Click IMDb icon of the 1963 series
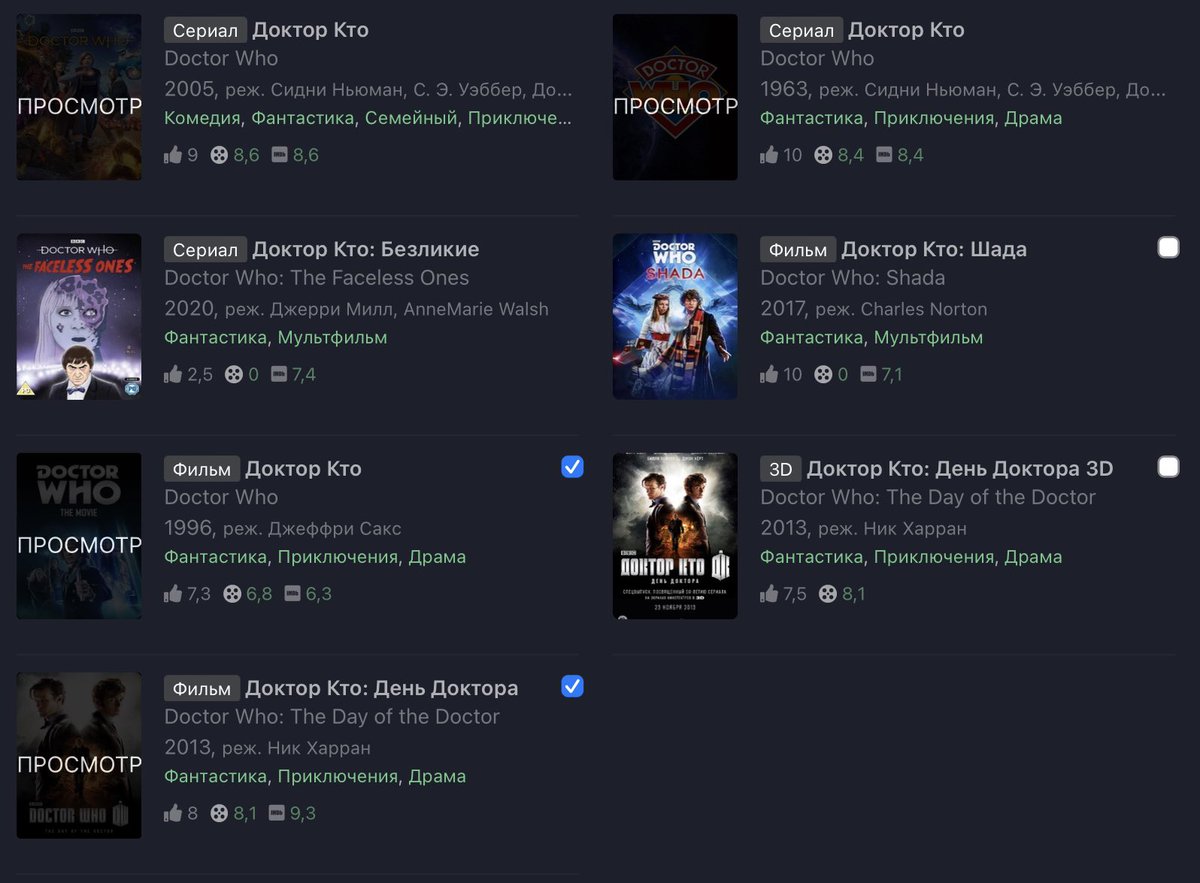The image size is (1200, 883). pos(885,155)
